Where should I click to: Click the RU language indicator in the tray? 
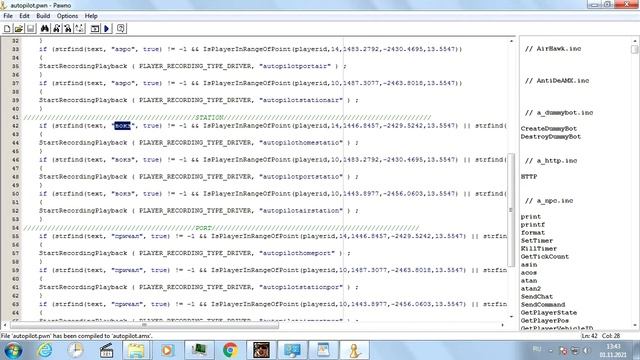(537, 349)
